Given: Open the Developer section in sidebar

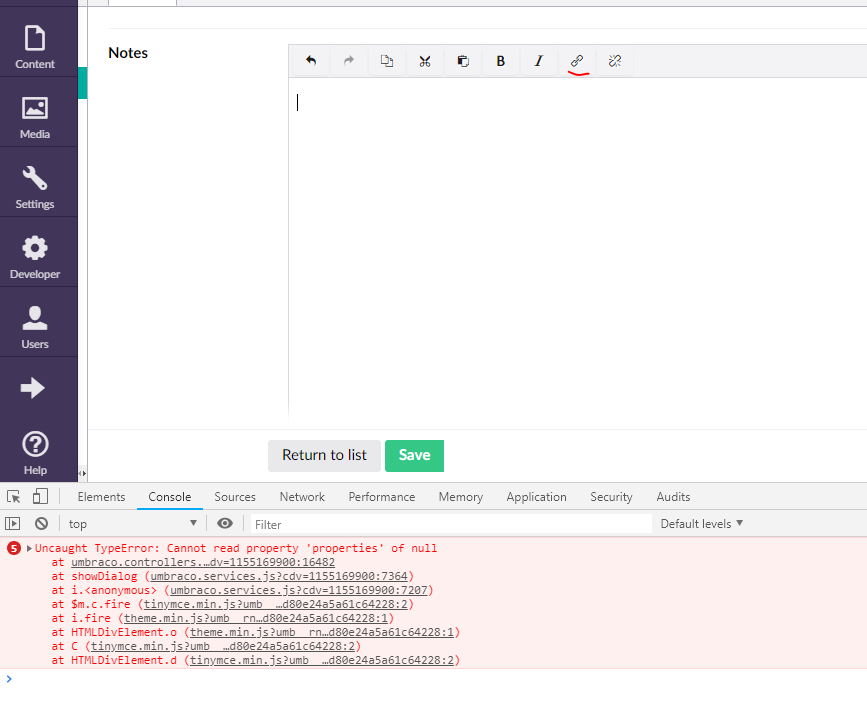Looking at the screenshot, I should [x=35, y=256].
